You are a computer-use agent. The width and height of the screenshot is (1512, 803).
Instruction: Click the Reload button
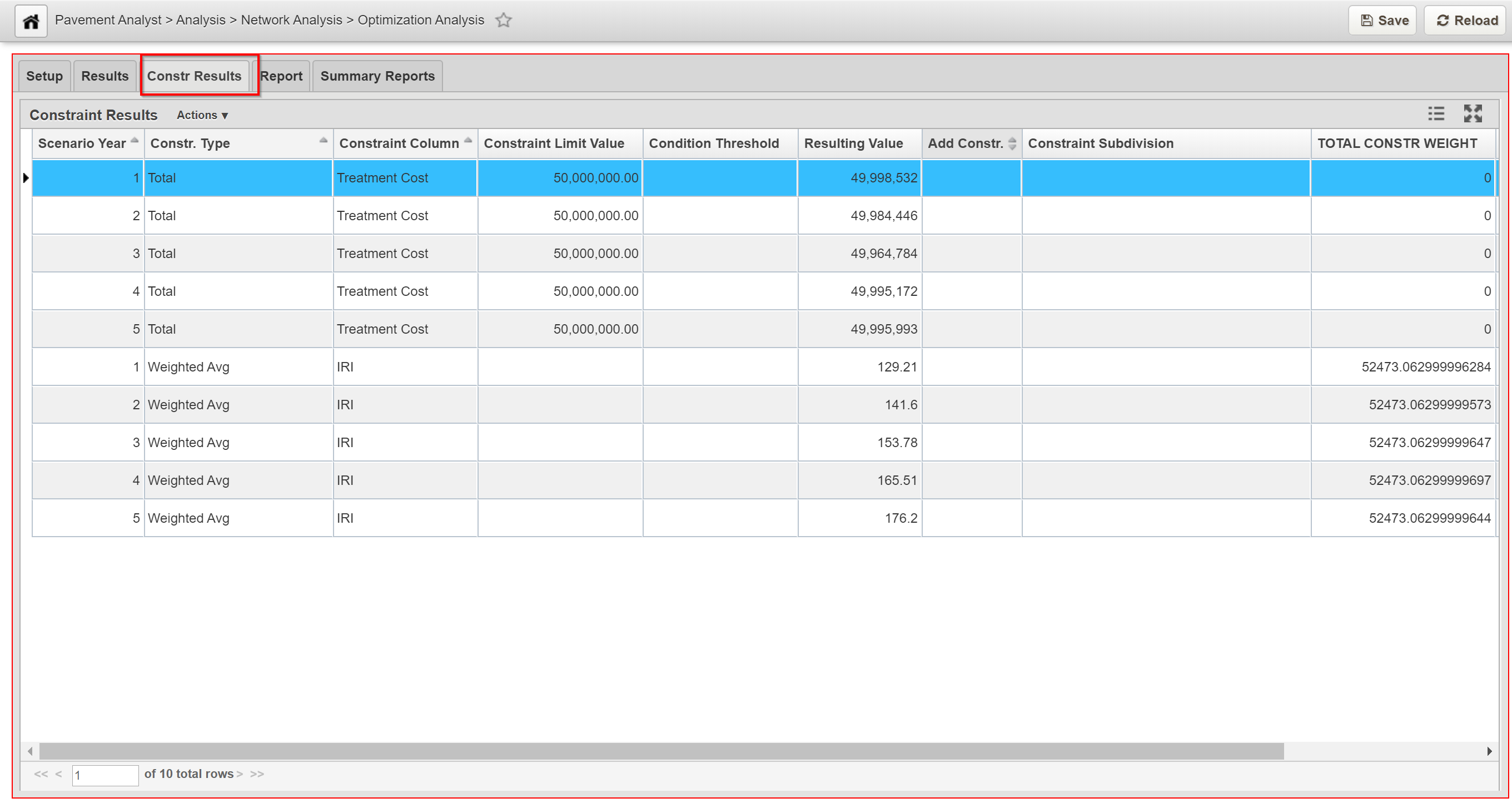click(x=1466, y=21)
